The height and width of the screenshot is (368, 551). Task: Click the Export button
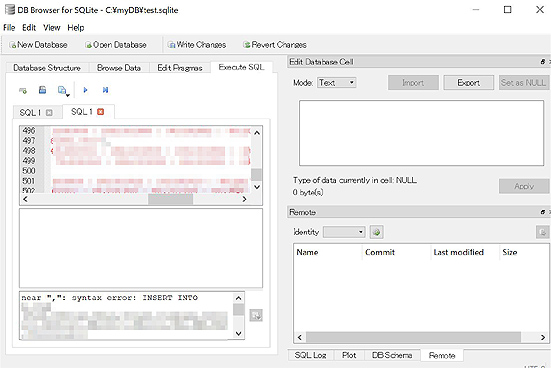click(468, 83)
